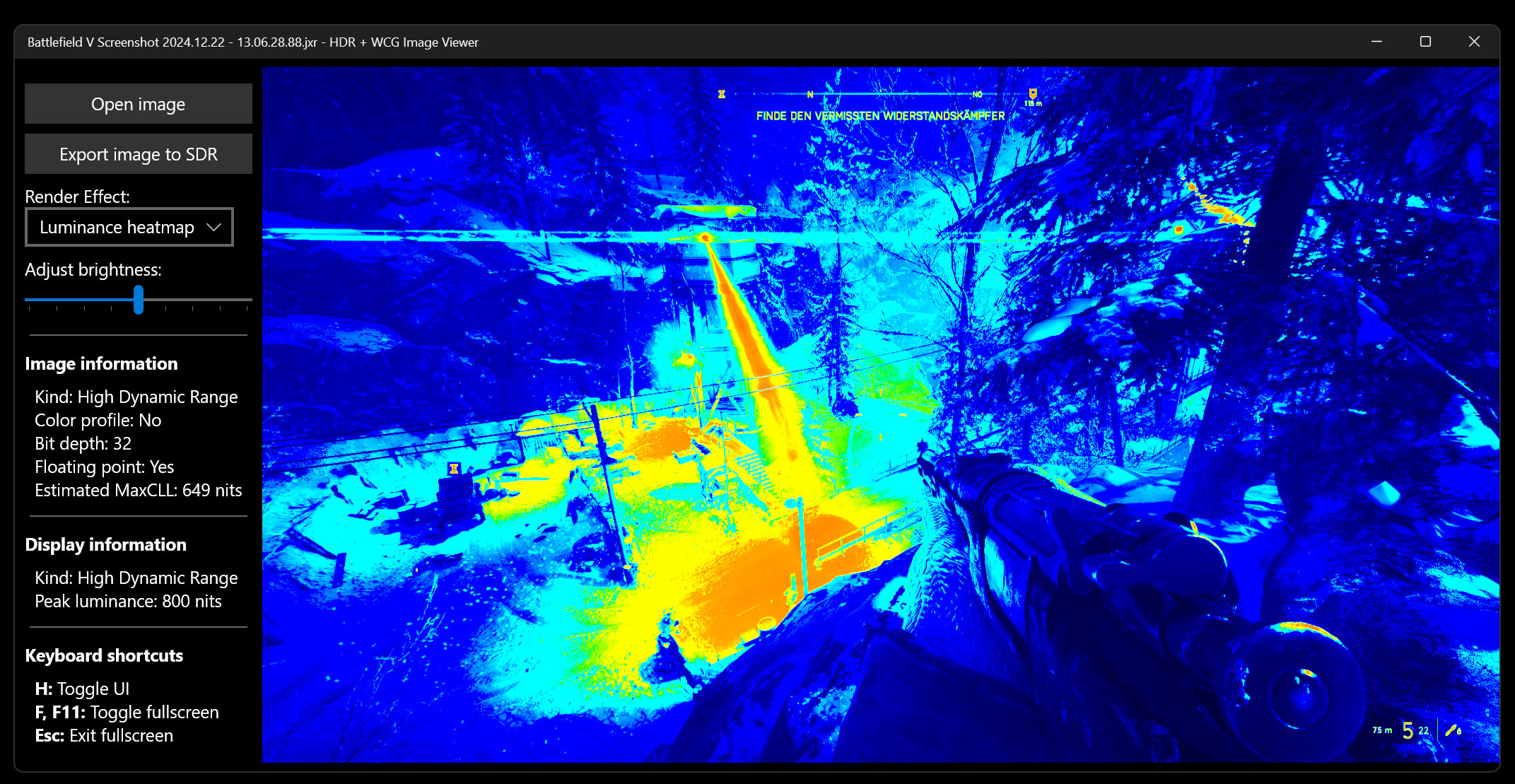Click the Estimated MaxCLL: 649 nits text
This screenshot has height=784, width=1515.
138,490
